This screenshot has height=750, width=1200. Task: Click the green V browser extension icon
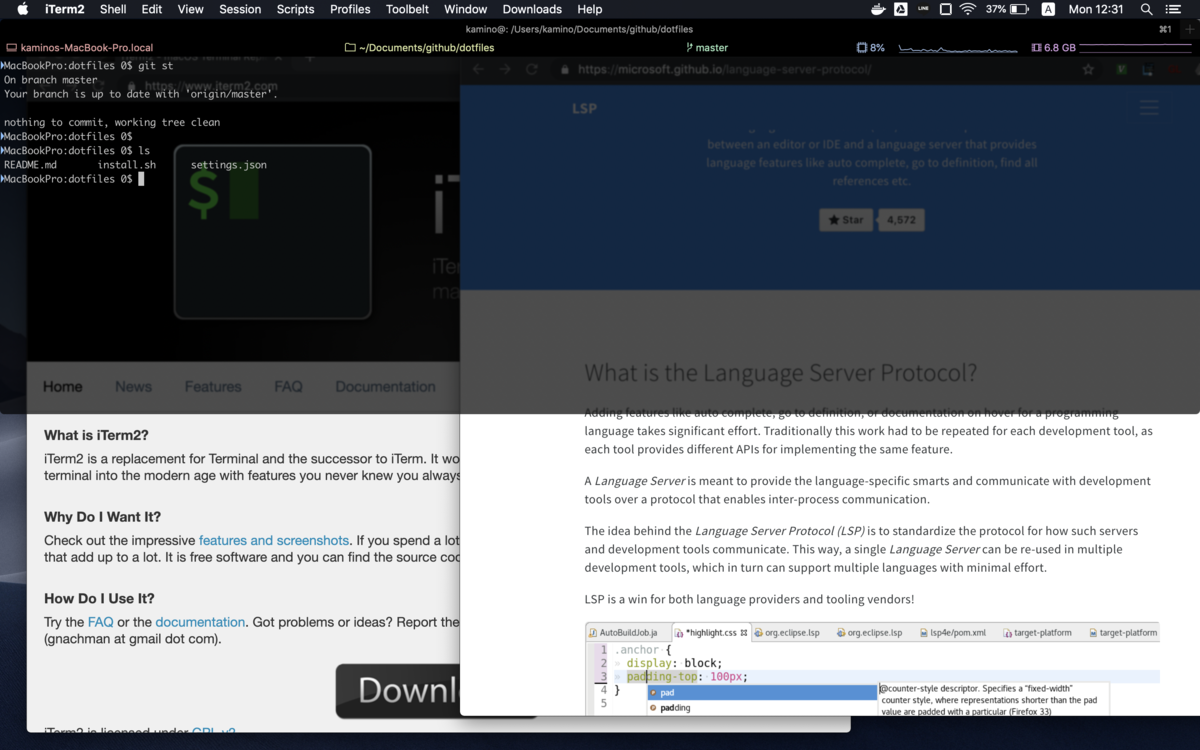(1122, 69)
